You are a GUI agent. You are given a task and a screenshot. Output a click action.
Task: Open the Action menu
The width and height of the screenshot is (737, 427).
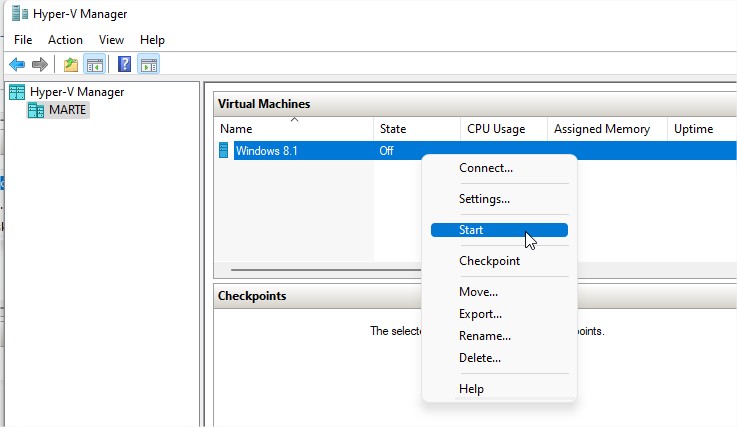tap(65, 40)
